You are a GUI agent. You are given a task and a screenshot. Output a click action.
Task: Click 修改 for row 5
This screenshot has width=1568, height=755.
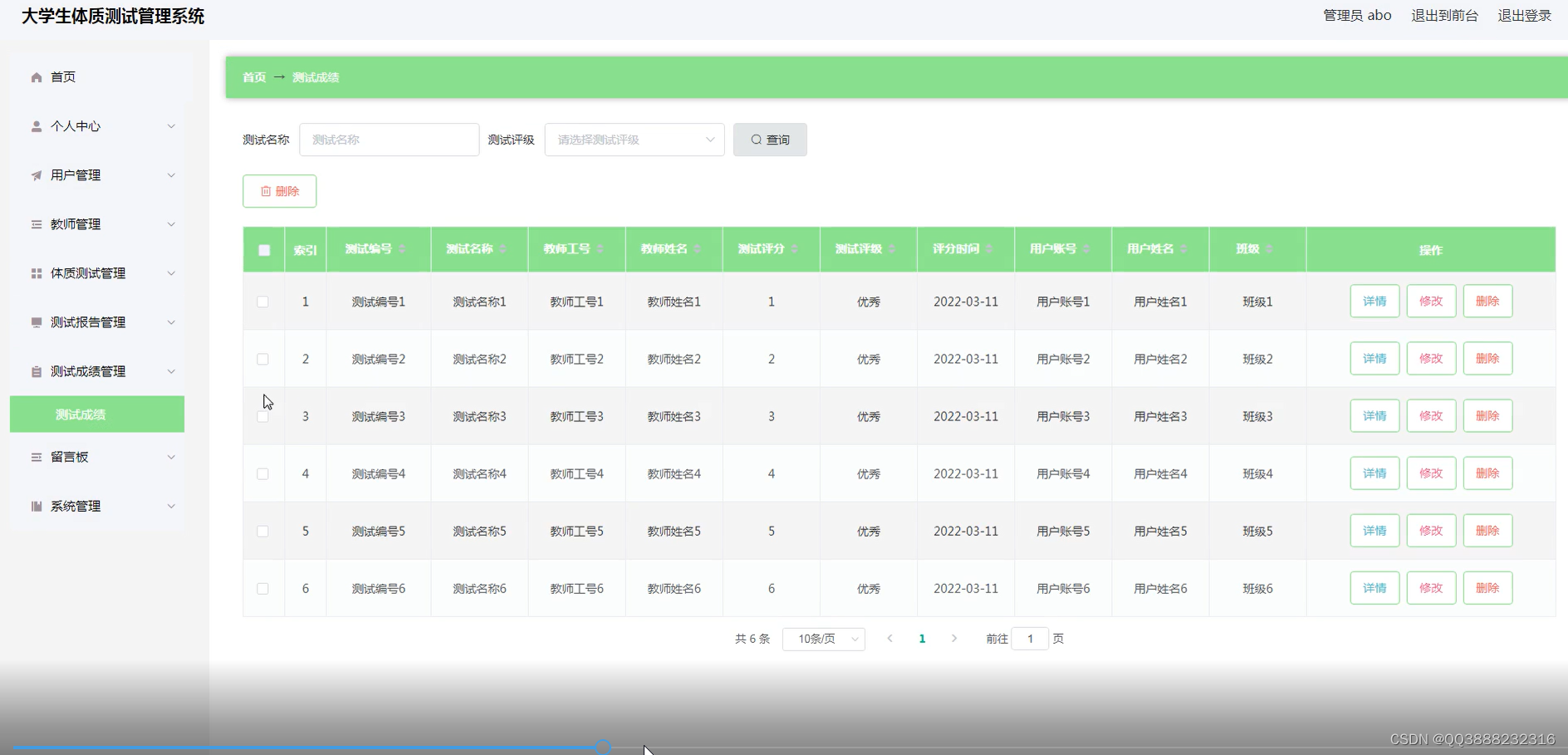[1431, 530]
